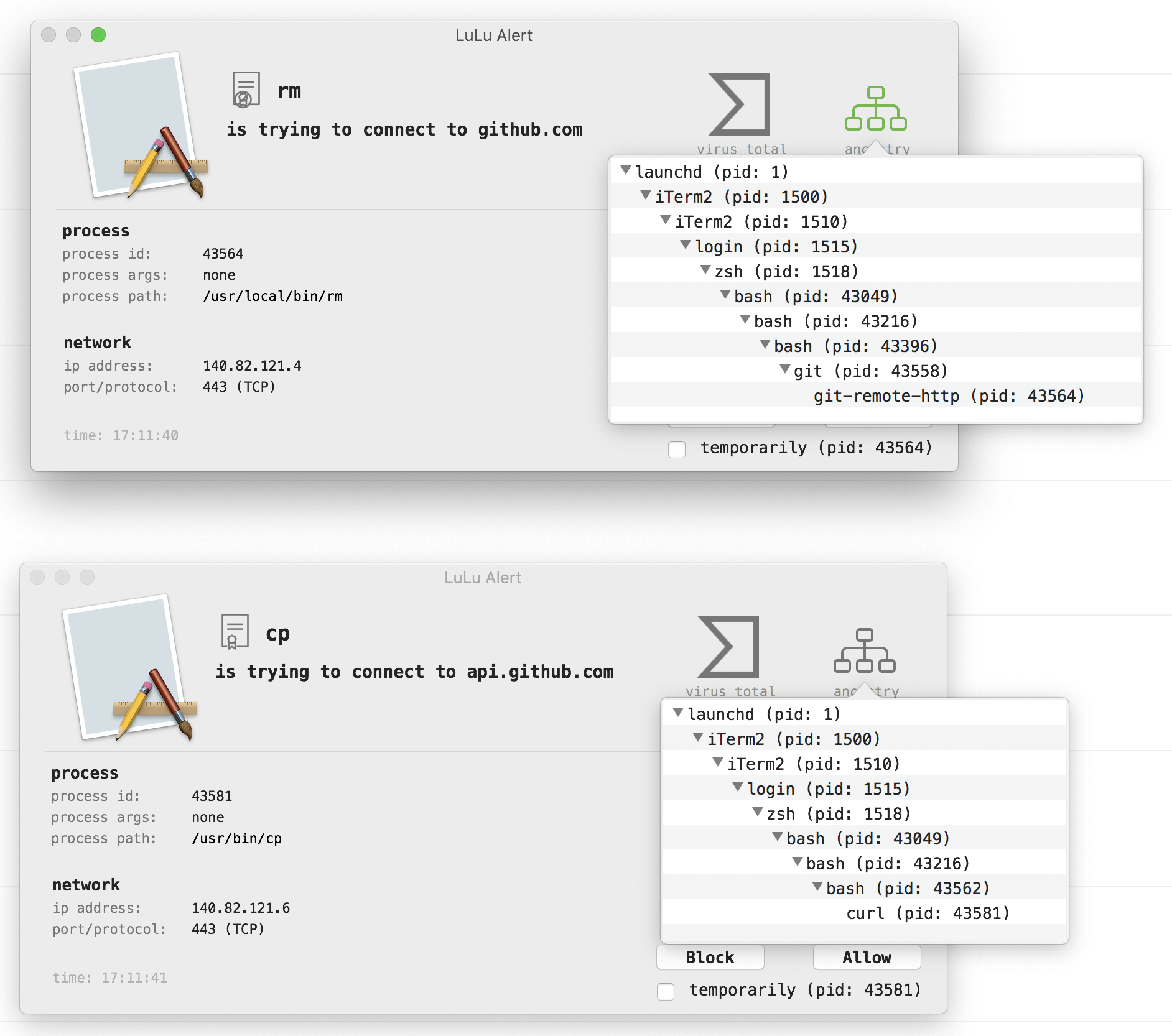
Task: Collapse zsh pid 1518 in cp ancestry
Action: 758,812
